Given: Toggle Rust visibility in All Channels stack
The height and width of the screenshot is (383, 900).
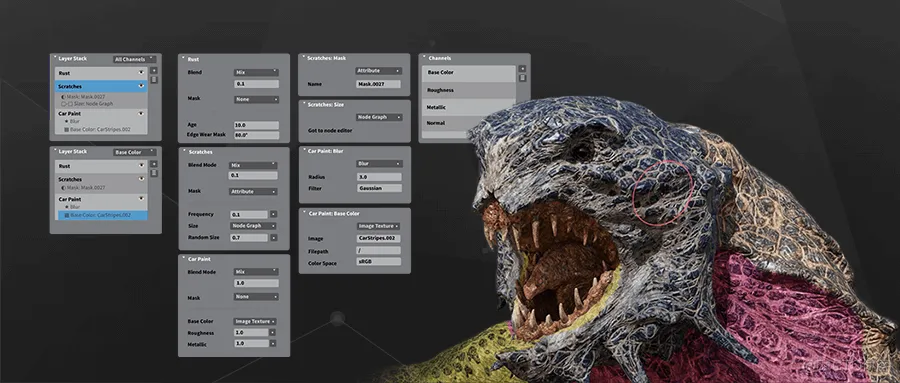Looking at the screenshot, I should (x=141, y=73).
